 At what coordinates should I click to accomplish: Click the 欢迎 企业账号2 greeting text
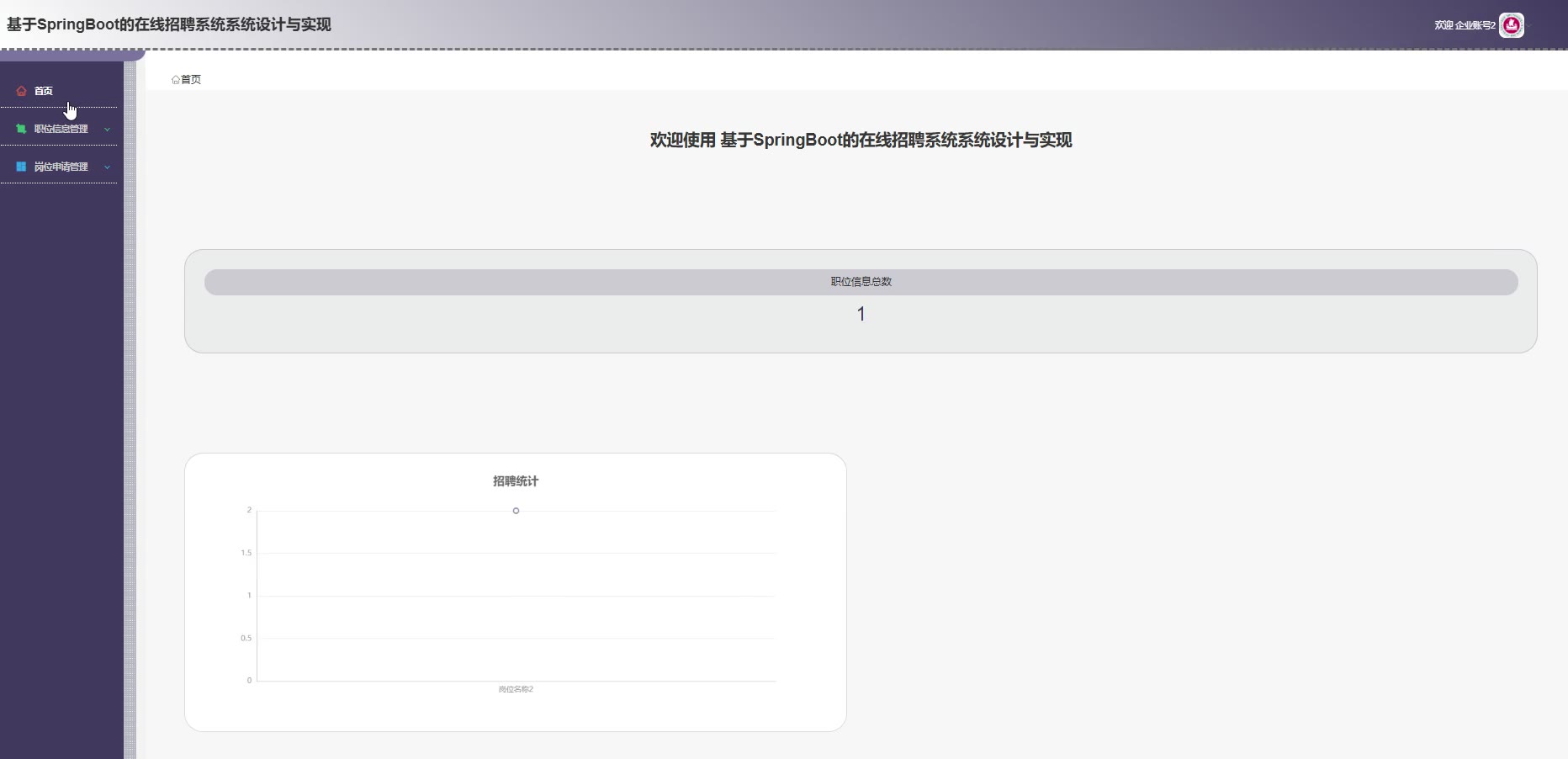click(1465, 25)
